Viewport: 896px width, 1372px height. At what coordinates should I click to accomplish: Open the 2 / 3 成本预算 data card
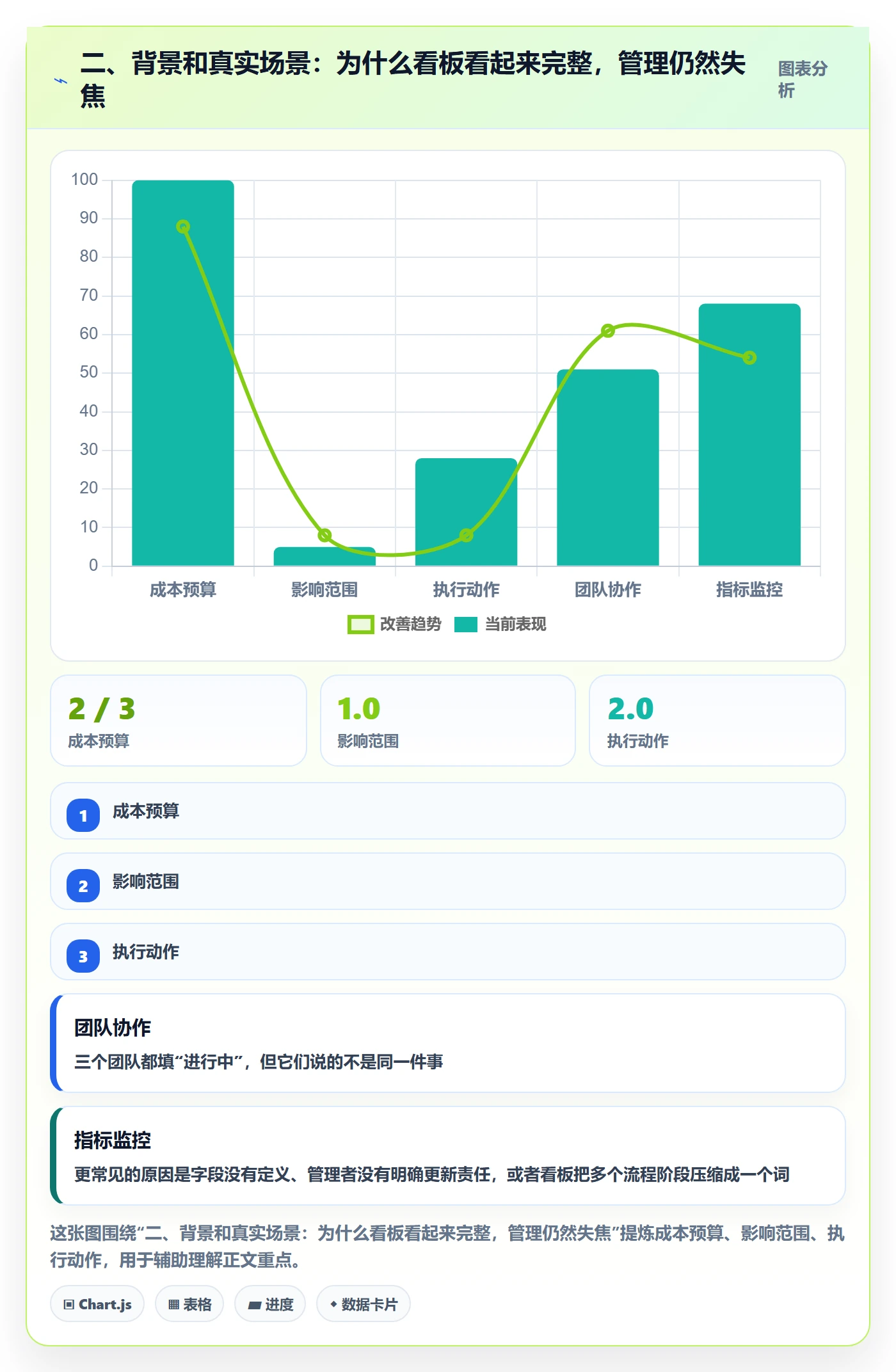coord(179,721)
